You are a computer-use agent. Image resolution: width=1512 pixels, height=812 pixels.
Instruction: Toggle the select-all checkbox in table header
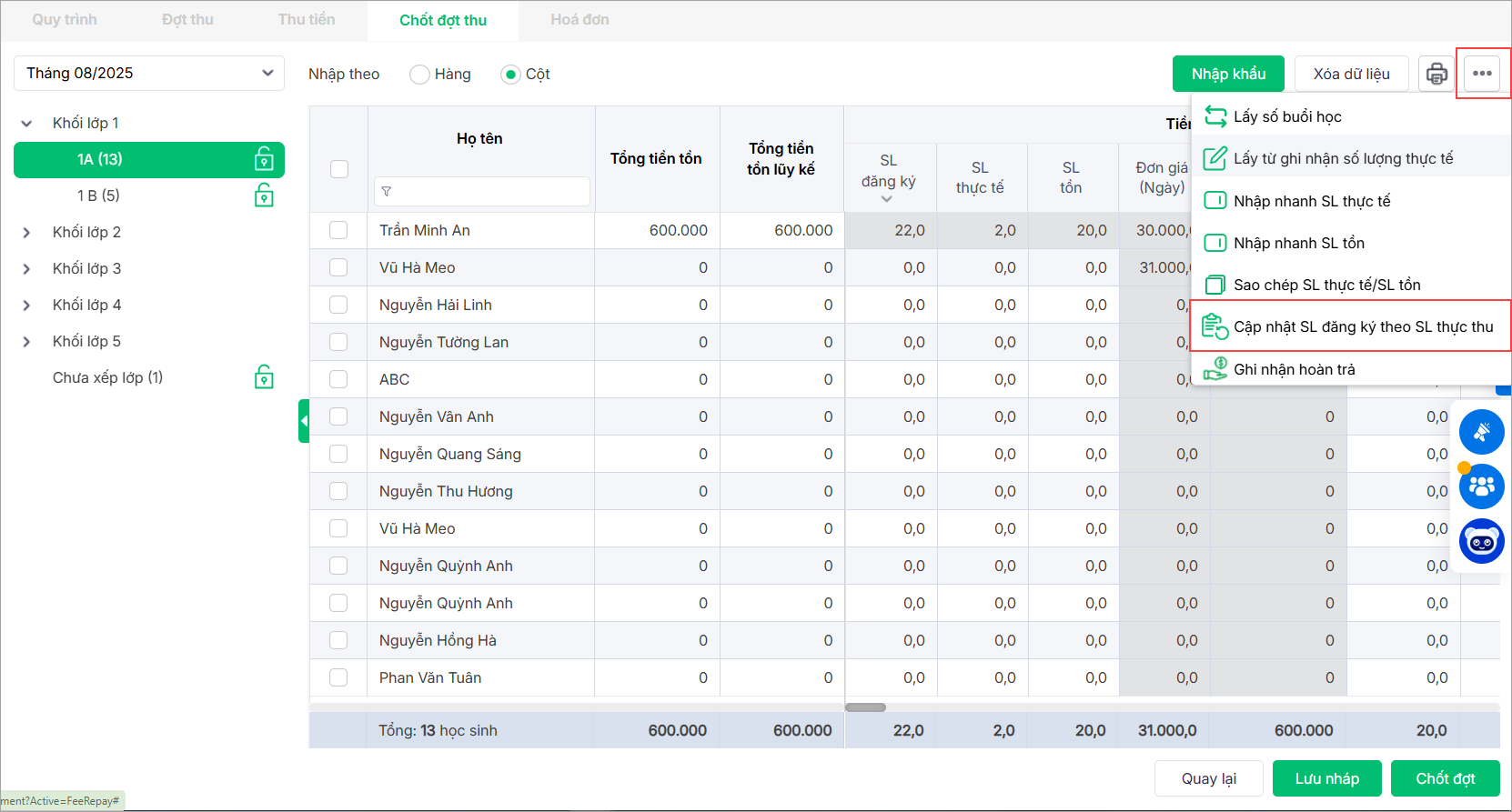pos(339,169)
